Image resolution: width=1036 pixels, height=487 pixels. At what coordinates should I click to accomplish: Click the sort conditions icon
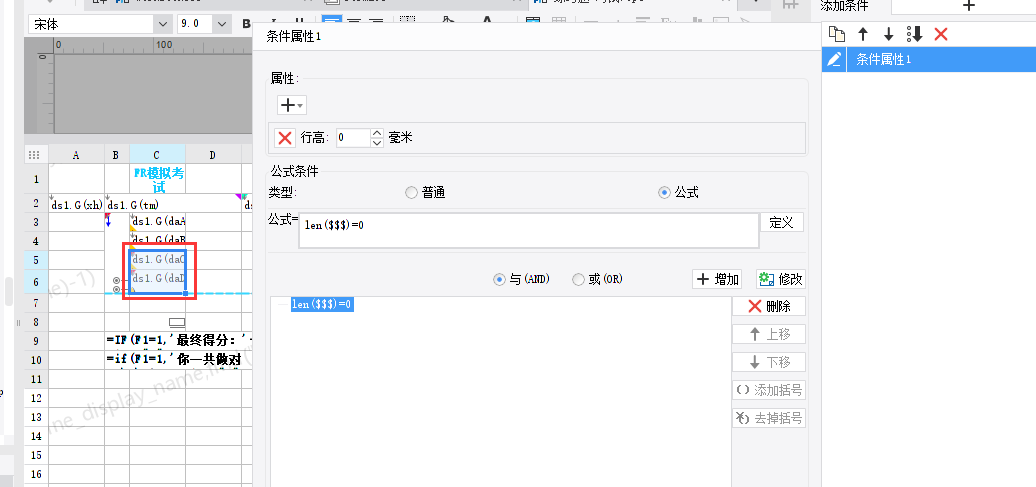(x=914, y=34)
